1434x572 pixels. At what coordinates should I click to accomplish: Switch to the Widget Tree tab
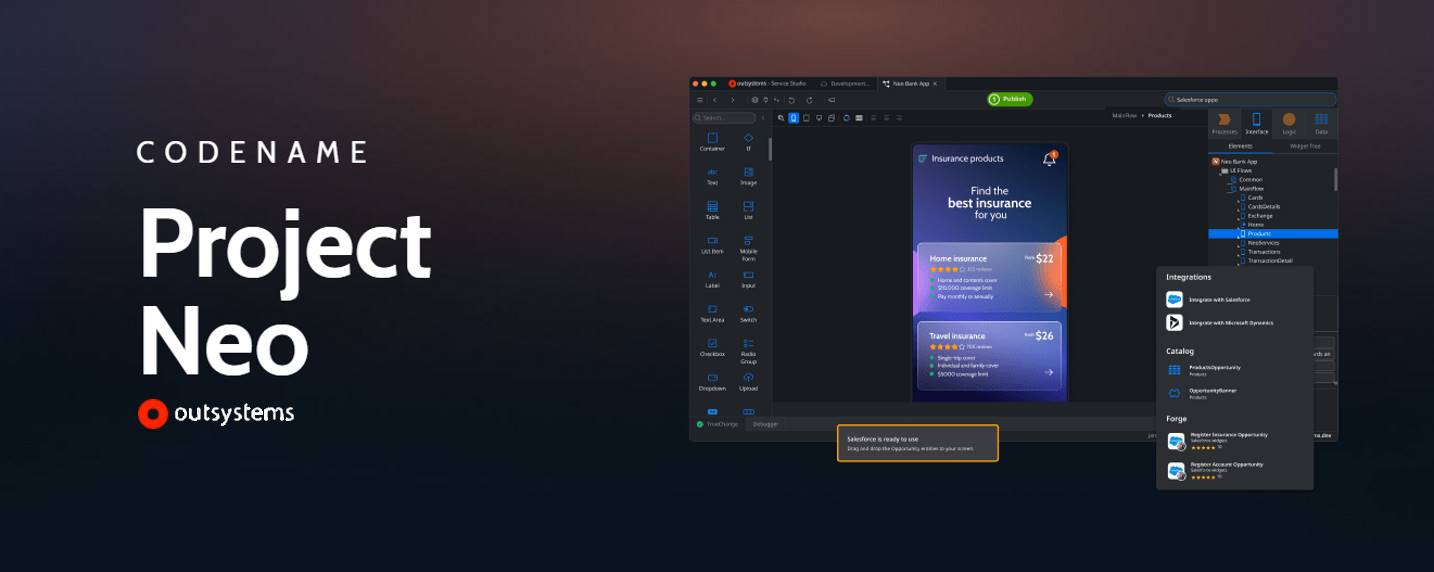click(1305, 146)
